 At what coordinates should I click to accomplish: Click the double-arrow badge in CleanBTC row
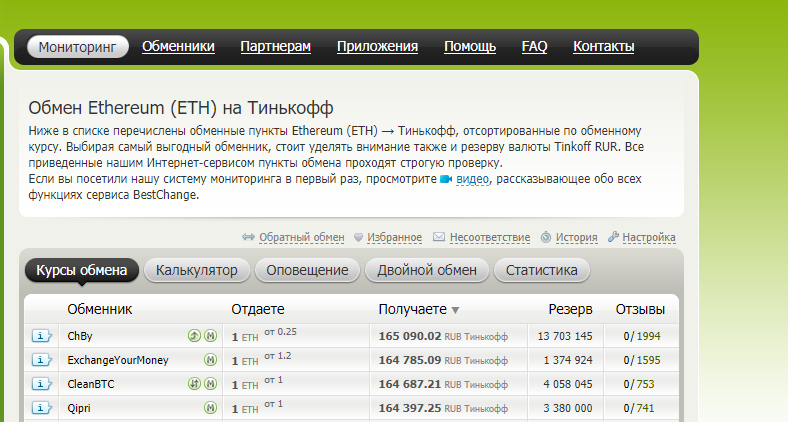194,384
